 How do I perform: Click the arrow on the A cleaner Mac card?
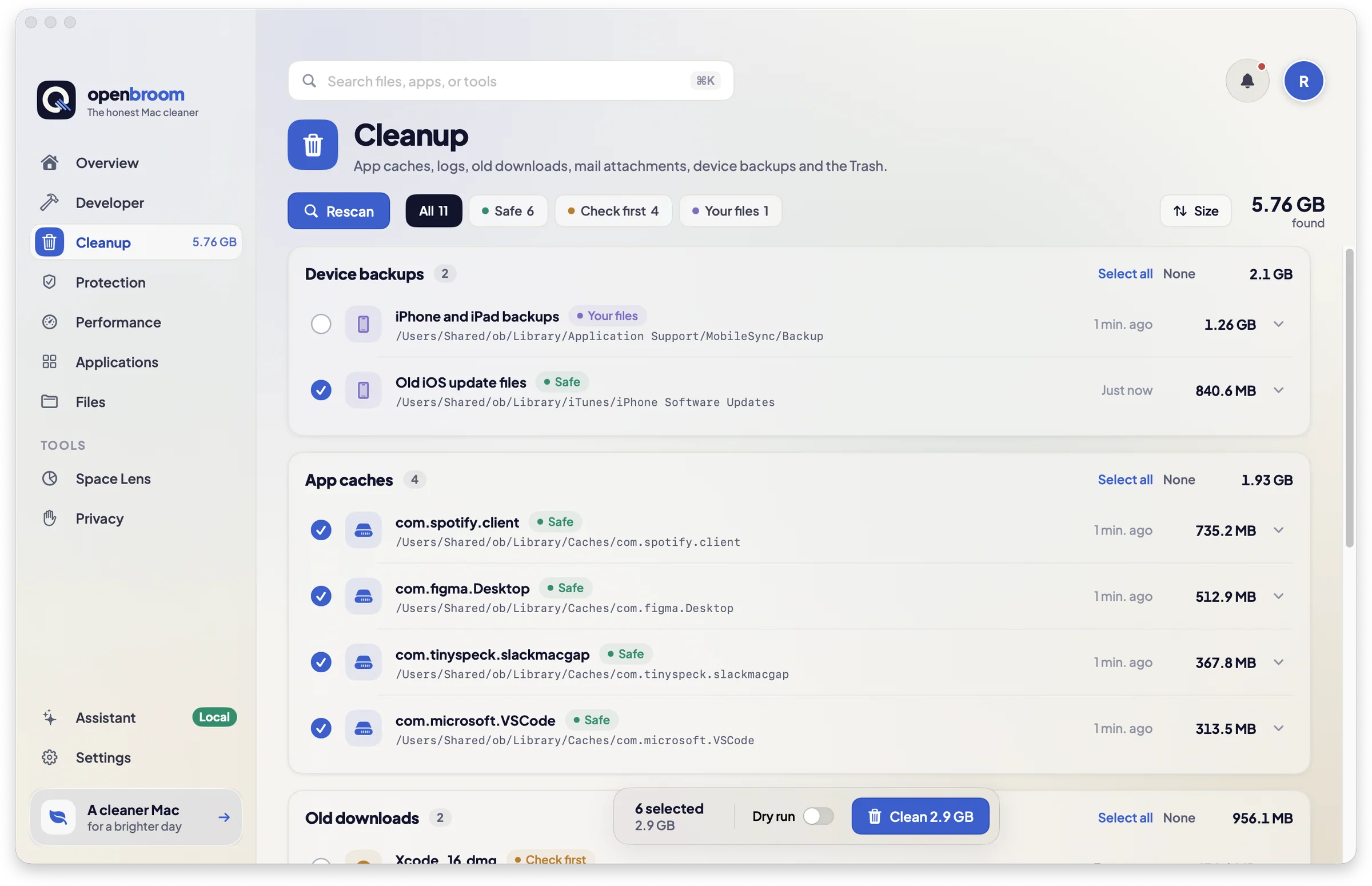224,817
